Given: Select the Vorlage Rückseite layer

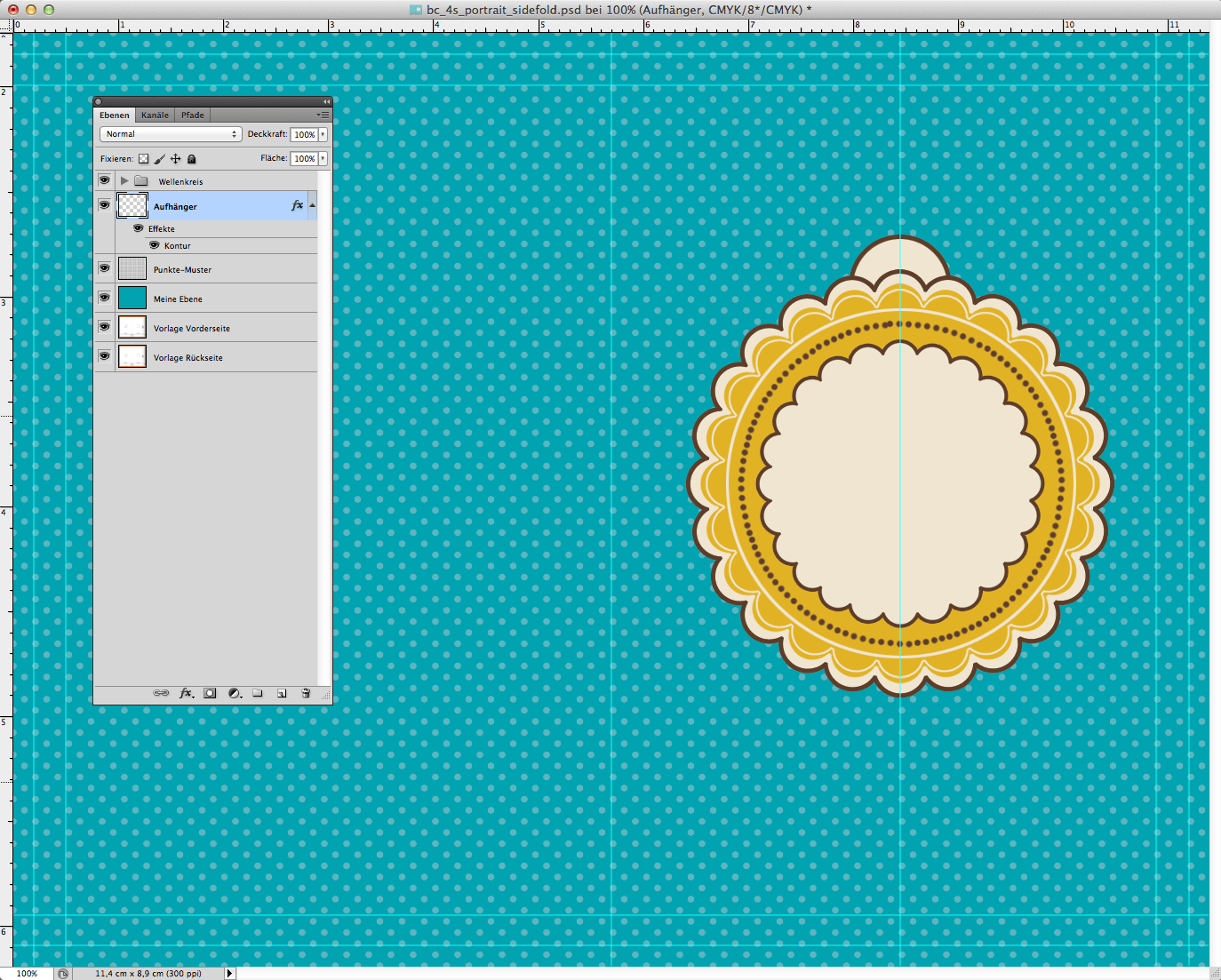Looking at the screenshot, I should click(x=188, y=357).
